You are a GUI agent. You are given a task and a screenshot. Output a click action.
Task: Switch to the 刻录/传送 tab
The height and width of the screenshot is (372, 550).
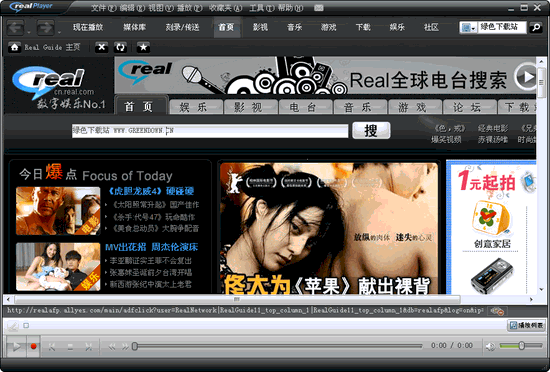[183, 27]
